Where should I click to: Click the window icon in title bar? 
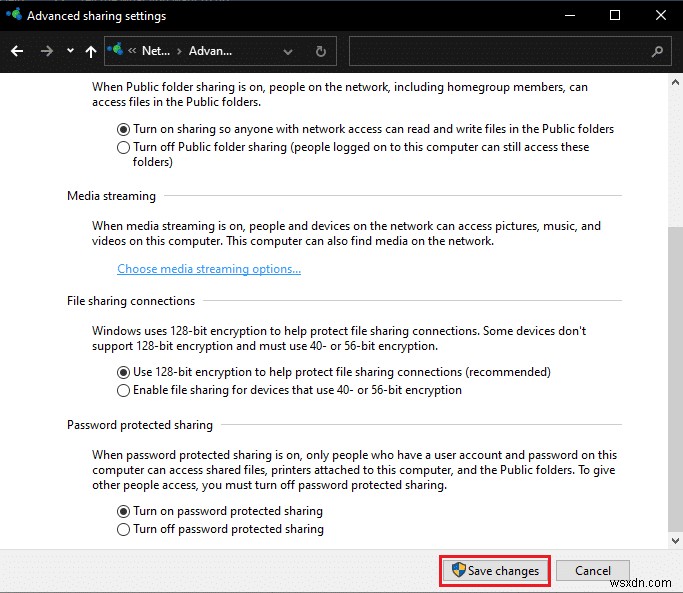pyautogui.click(x=14, y=14)
